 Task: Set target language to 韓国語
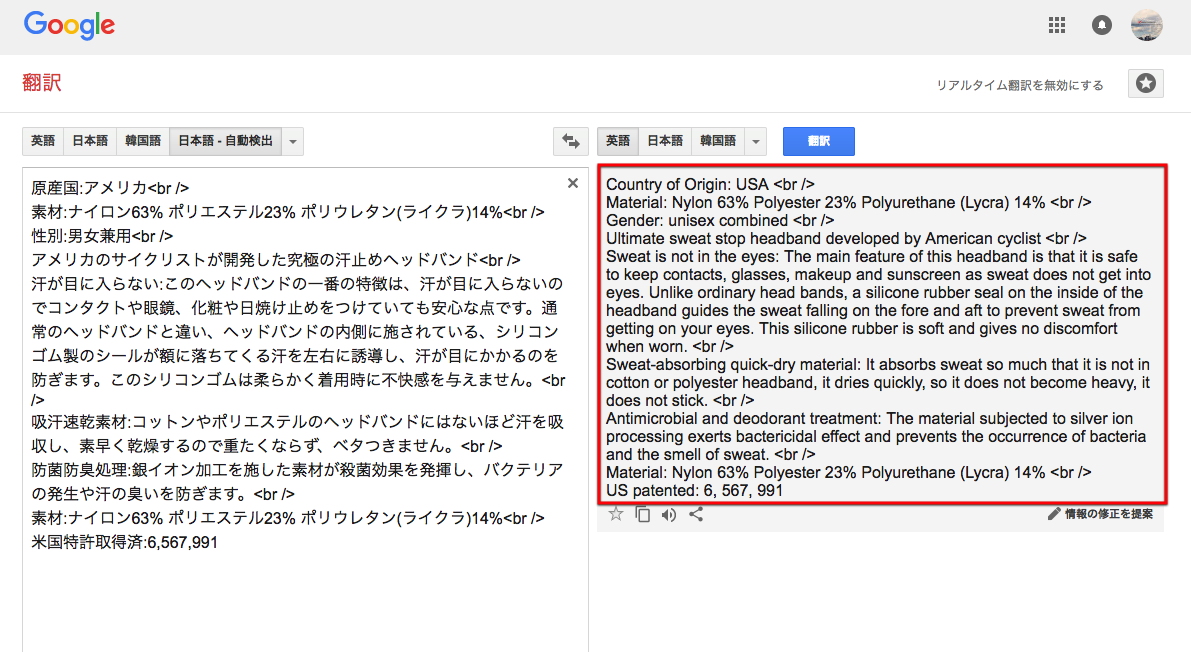click(718, 142)
